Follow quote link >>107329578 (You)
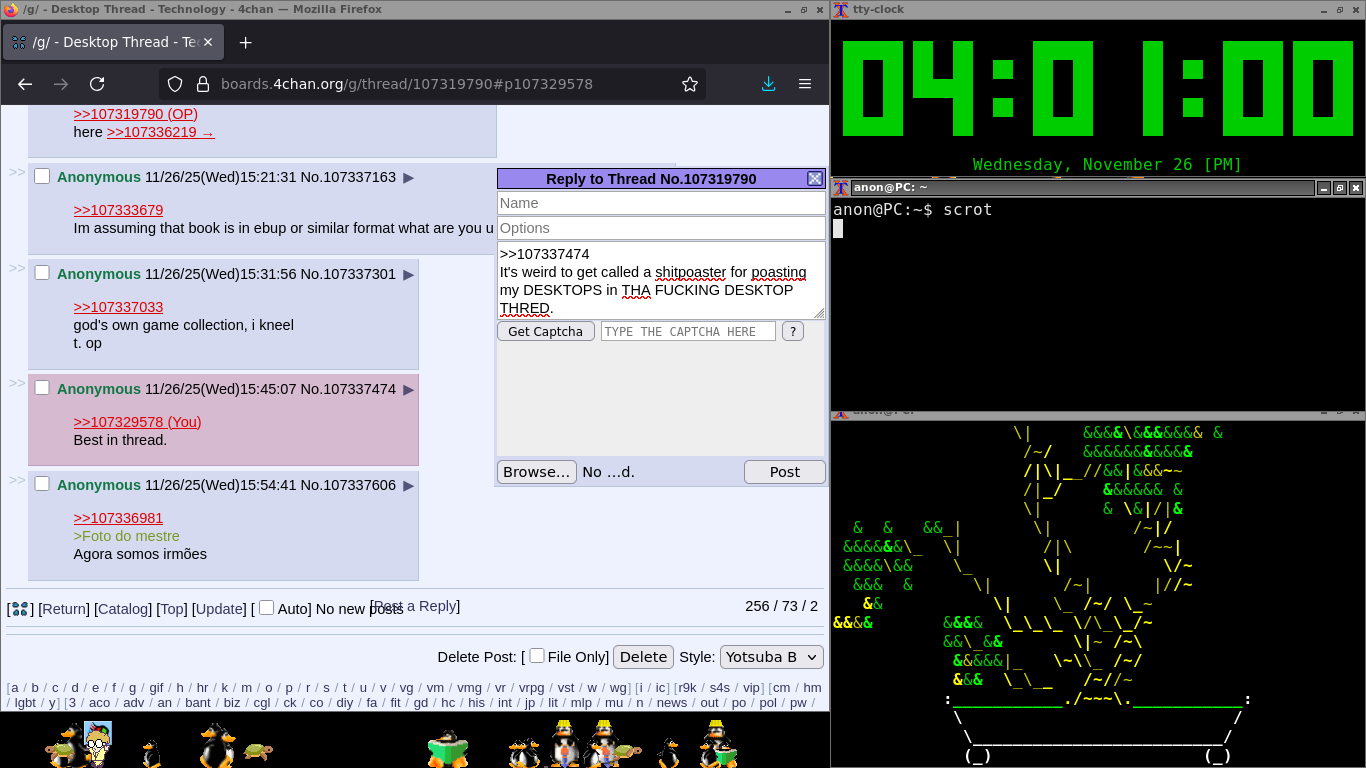This screenshot has height=768, width=1366. [x=137, y=422]
